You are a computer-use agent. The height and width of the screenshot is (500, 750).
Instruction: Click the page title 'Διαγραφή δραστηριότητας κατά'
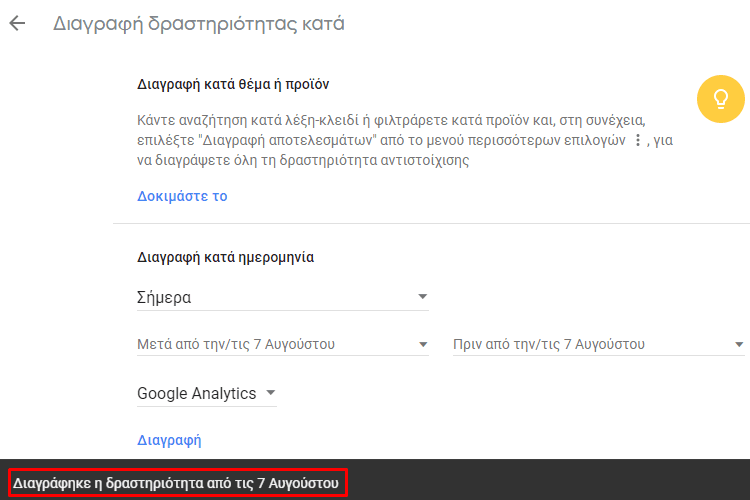click(x=199, y=23)
